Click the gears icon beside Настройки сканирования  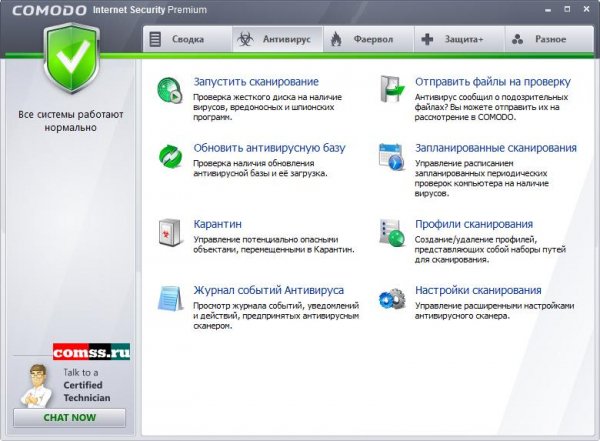tap(392, 299)
